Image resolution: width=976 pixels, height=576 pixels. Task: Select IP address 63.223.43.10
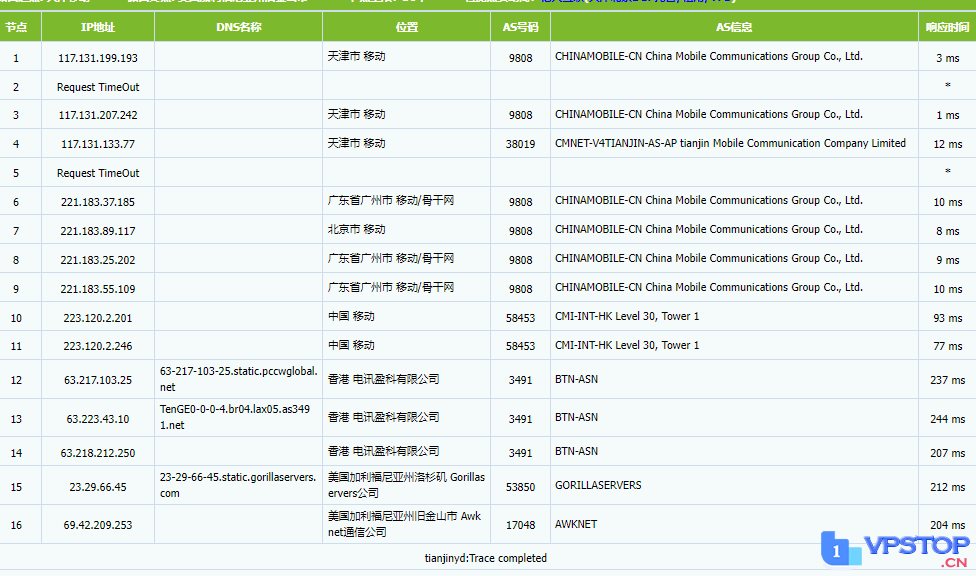(98, 419)
